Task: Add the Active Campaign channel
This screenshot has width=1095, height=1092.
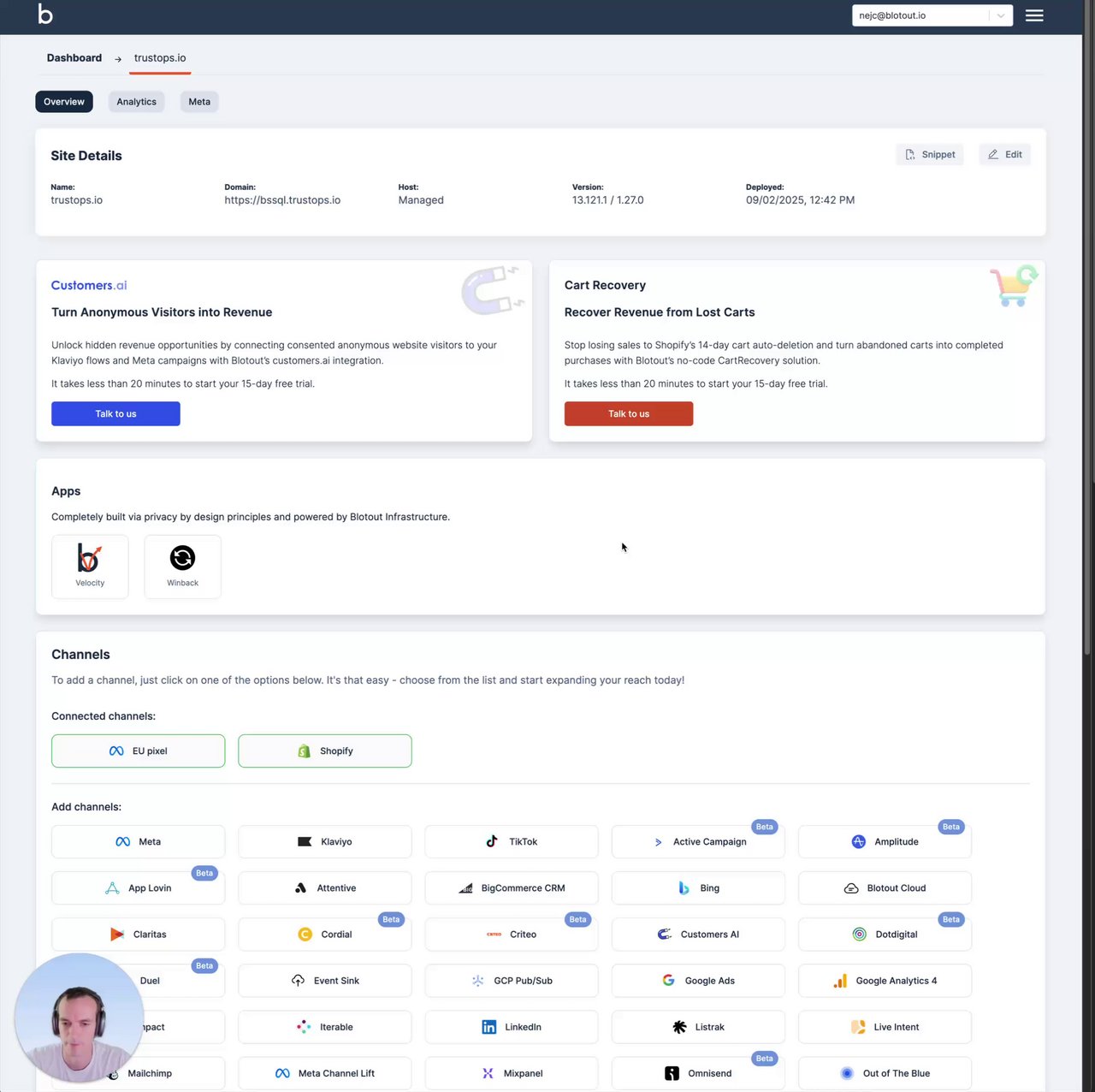Action: [x=698, y=842]
